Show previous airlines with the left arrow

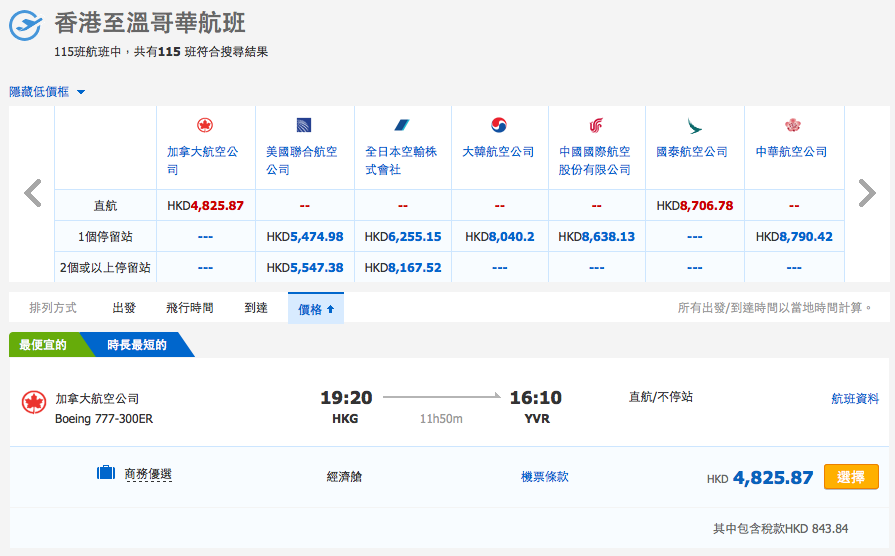tap(33, 193)
